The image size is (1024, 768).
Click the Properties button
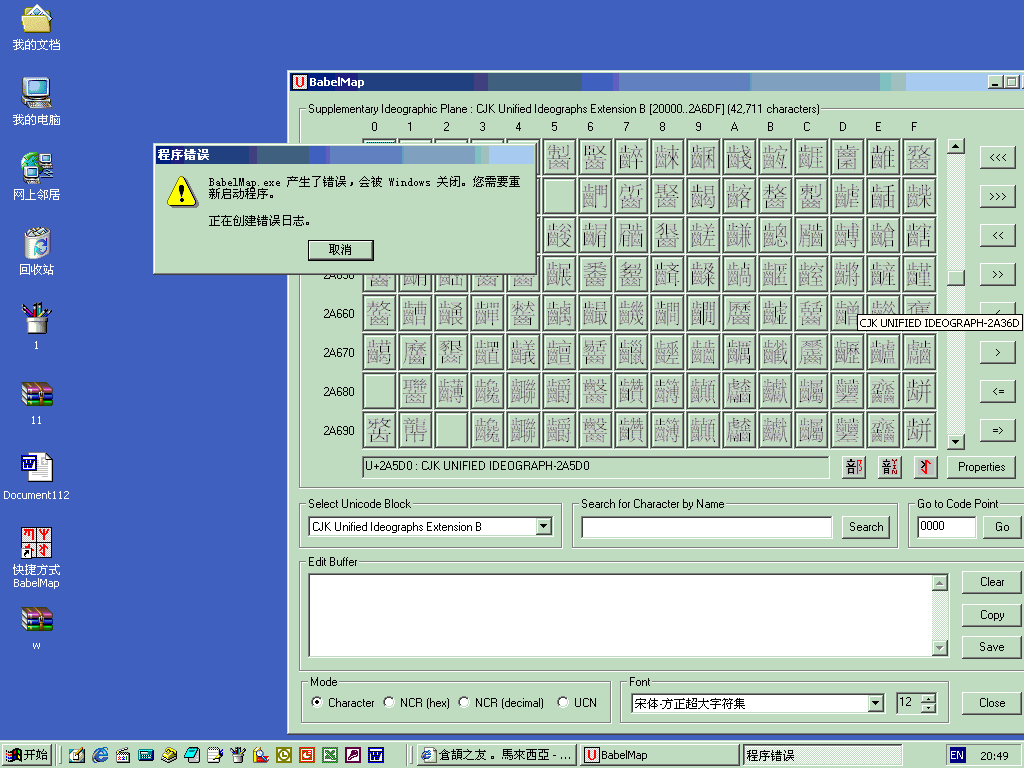pos(981,467)
